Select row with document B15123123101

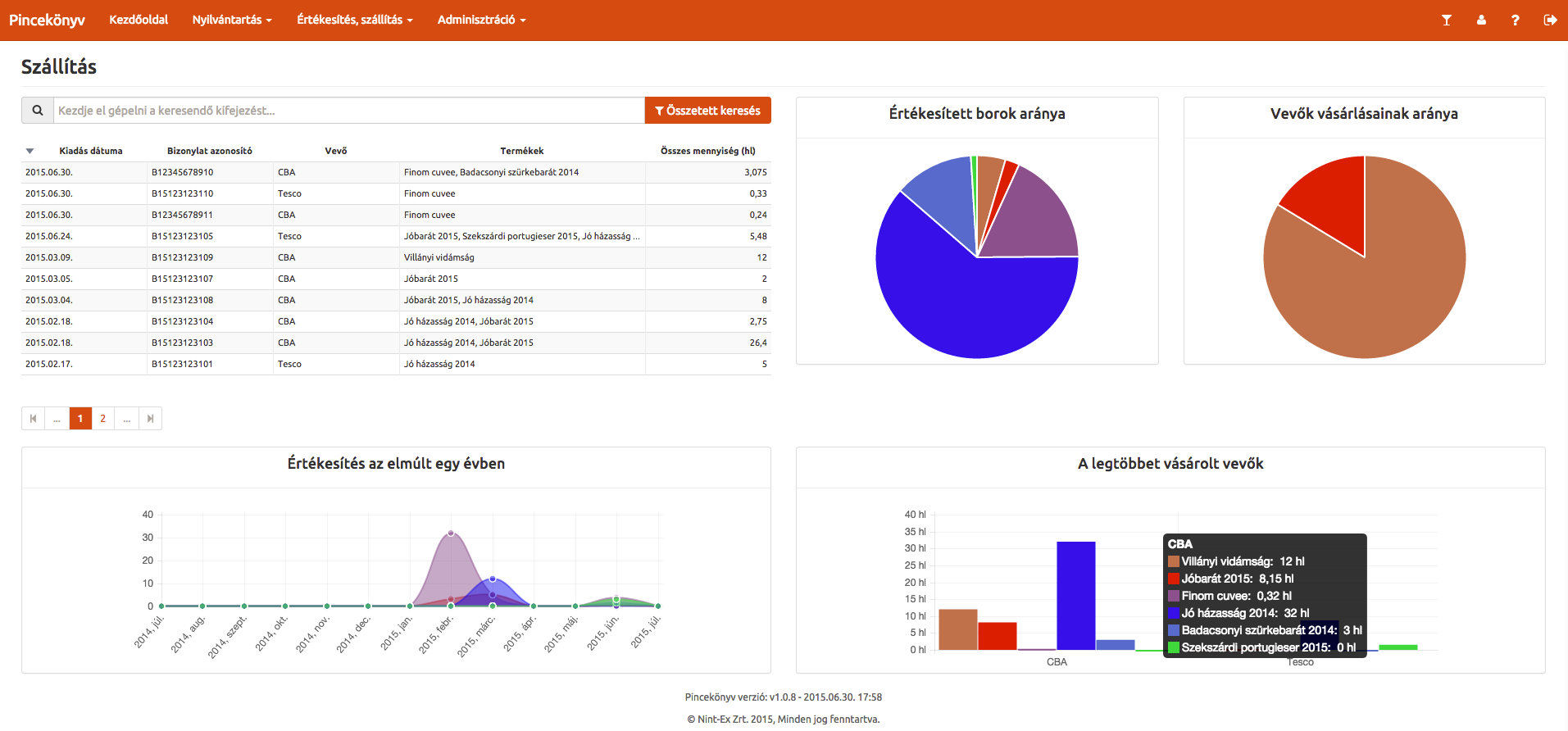(396, 364)
